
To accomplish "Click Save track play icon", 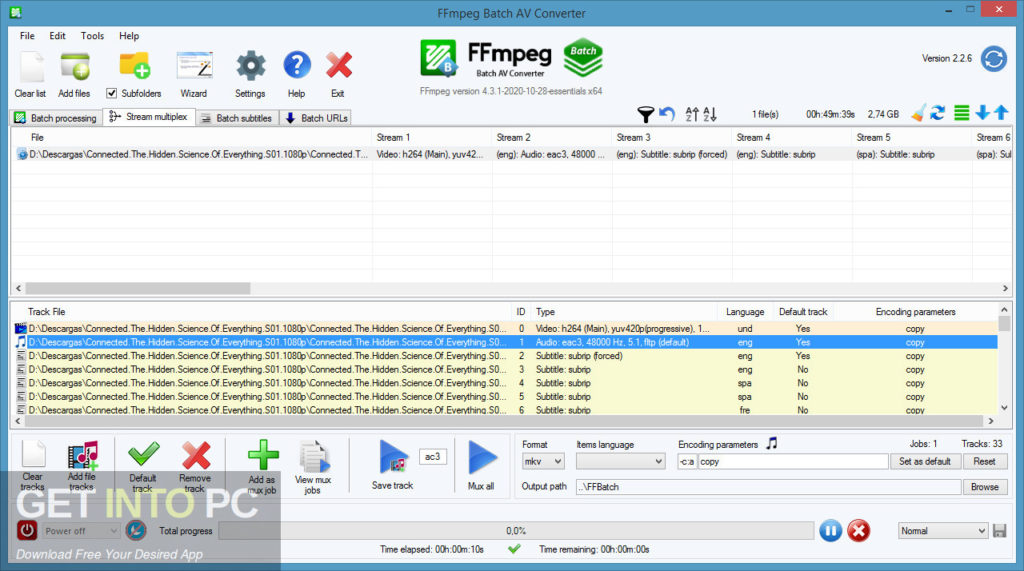I will pyautogui.click(x=394, y=457).
